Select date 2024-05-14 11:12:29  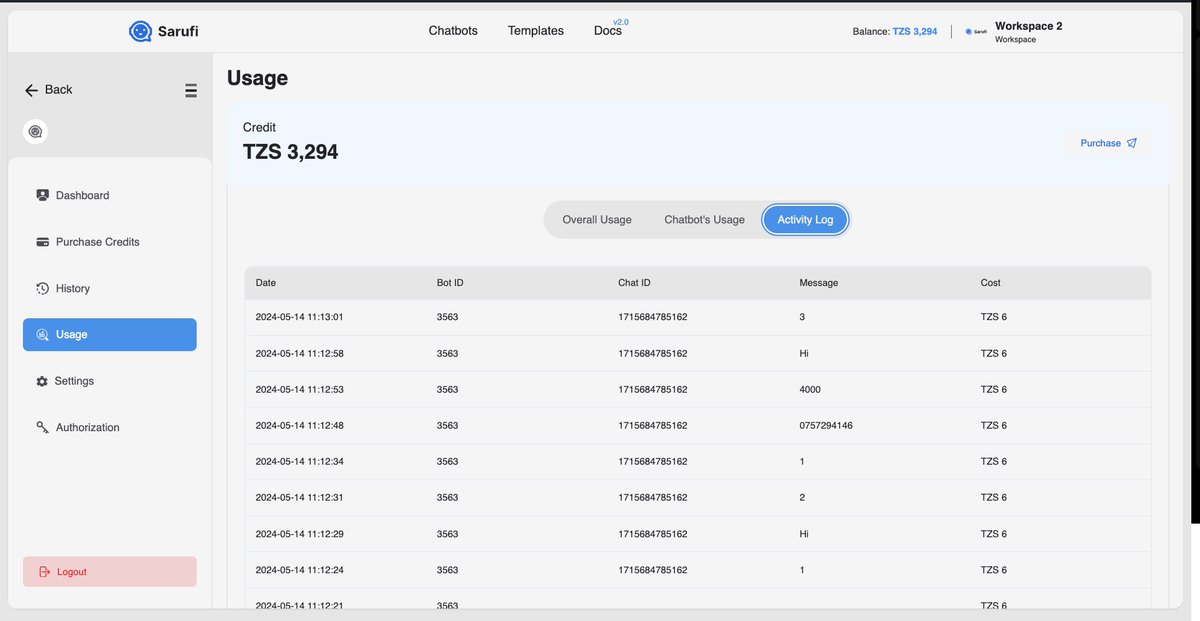pyautogui.click(x=301, y=535)
